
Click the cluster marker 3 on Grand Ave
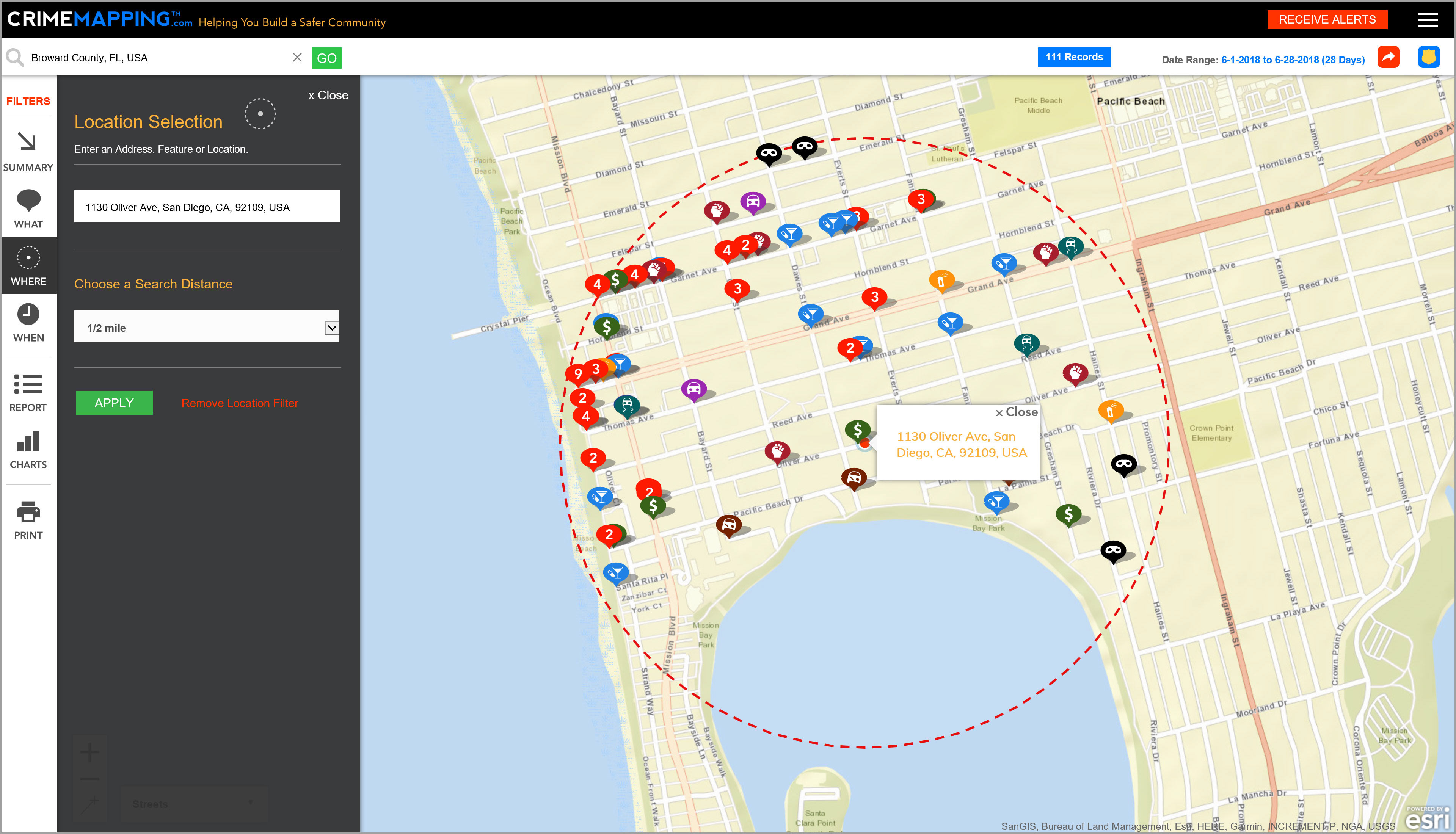[874, 297]
